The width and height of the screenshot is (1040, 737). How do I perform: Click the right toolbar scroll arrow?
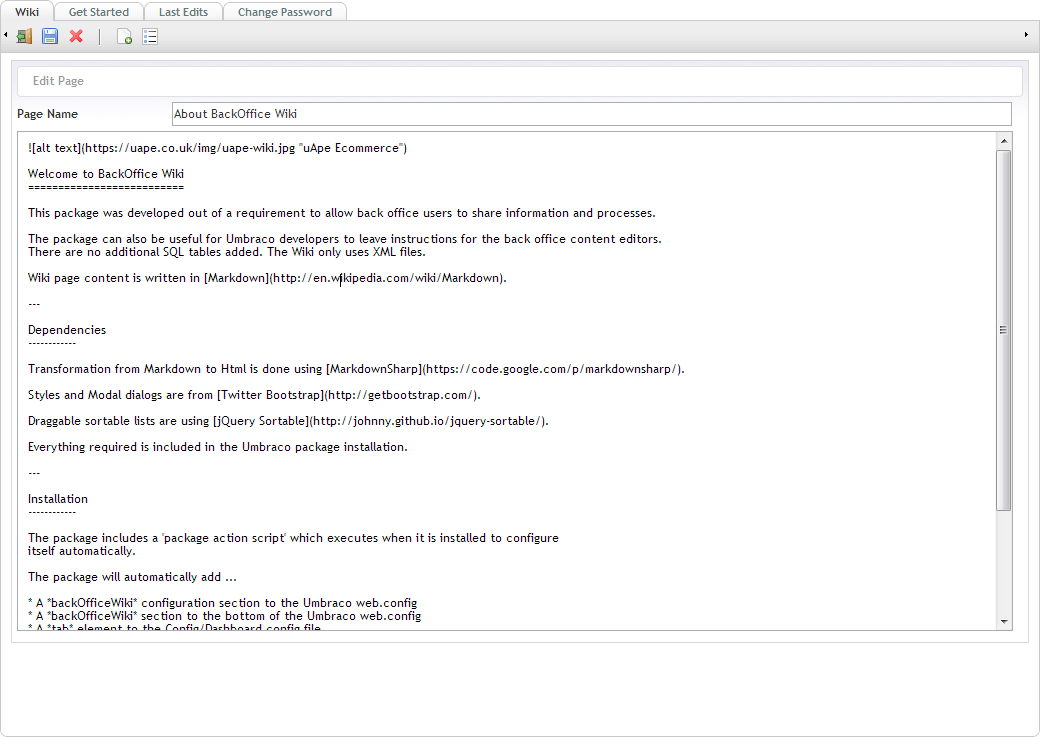(1026, 34)
